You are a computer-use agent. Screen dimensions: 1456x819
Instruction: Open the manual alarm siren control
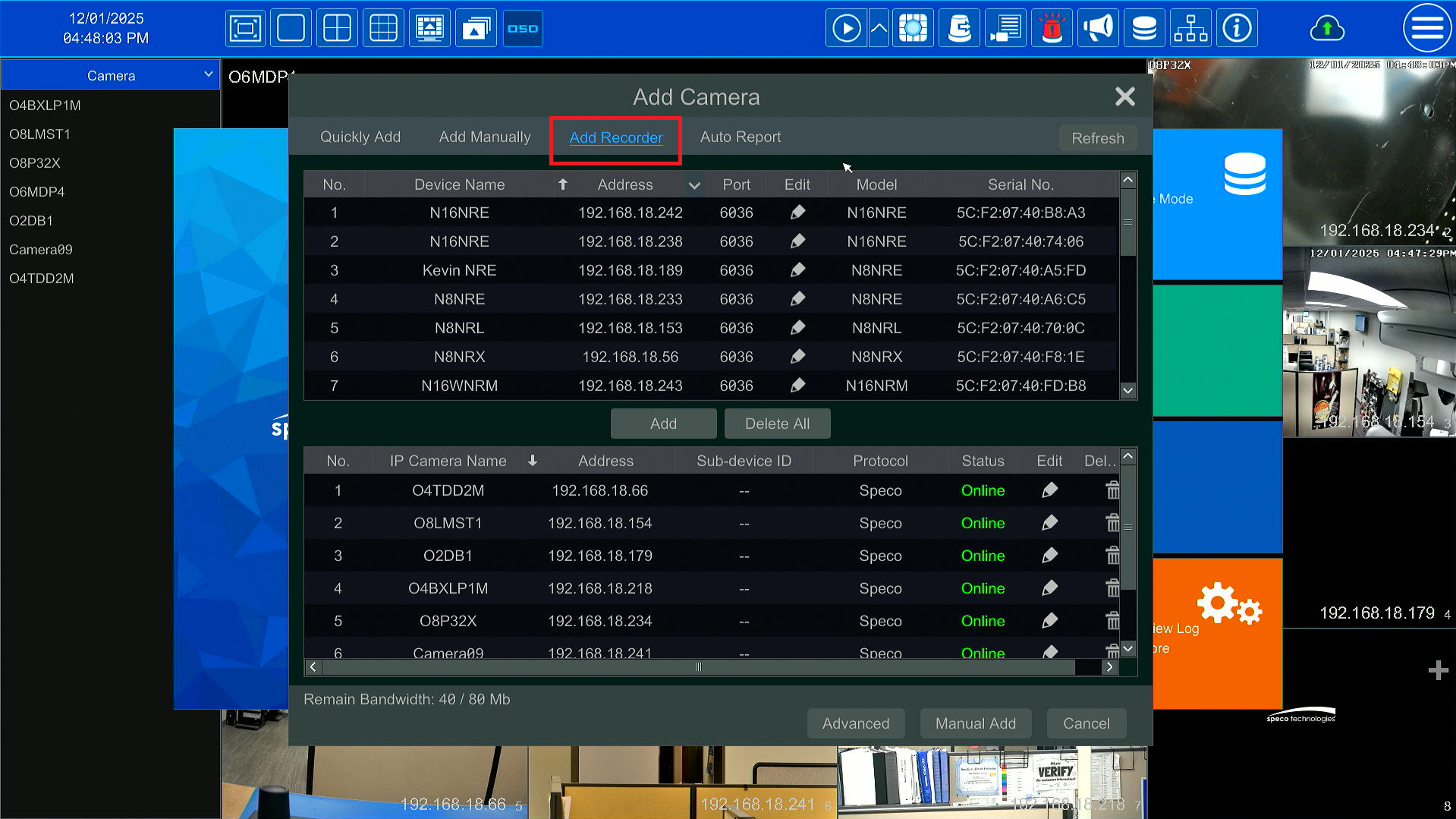click(1052, 27)
